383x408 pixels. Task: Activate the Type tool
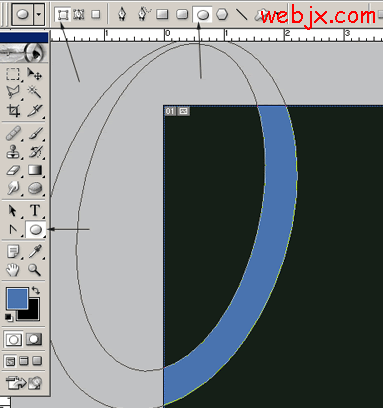[35, 211]
